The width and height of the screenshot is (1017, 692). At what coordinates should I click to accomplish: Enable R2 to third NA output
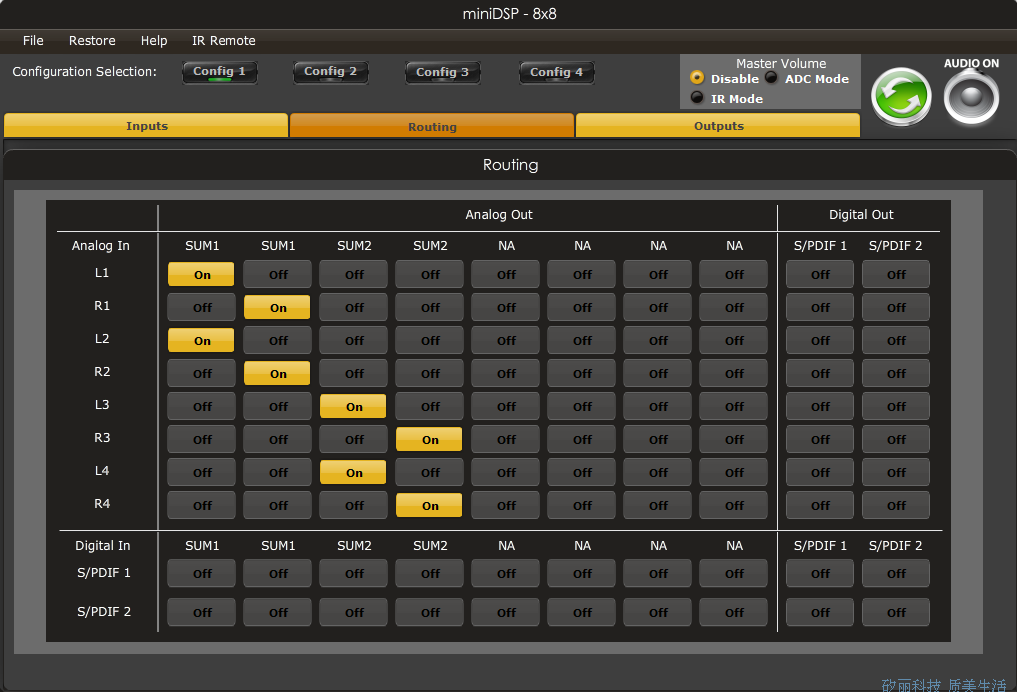658,374
